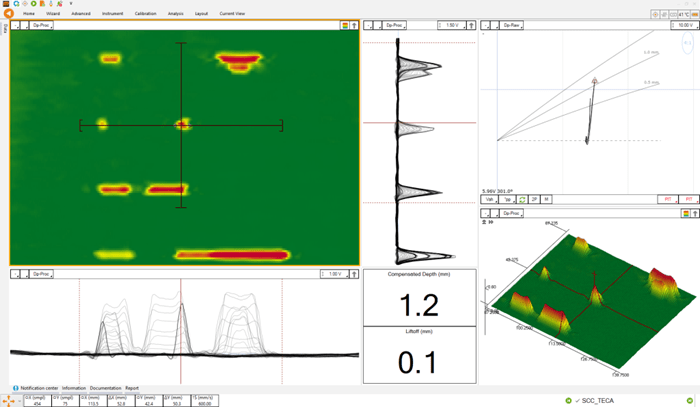Viewport: 700px width, 407px height.
Task: Toggle the orange battery indicator at top right
Action: (x=695, y=14)
